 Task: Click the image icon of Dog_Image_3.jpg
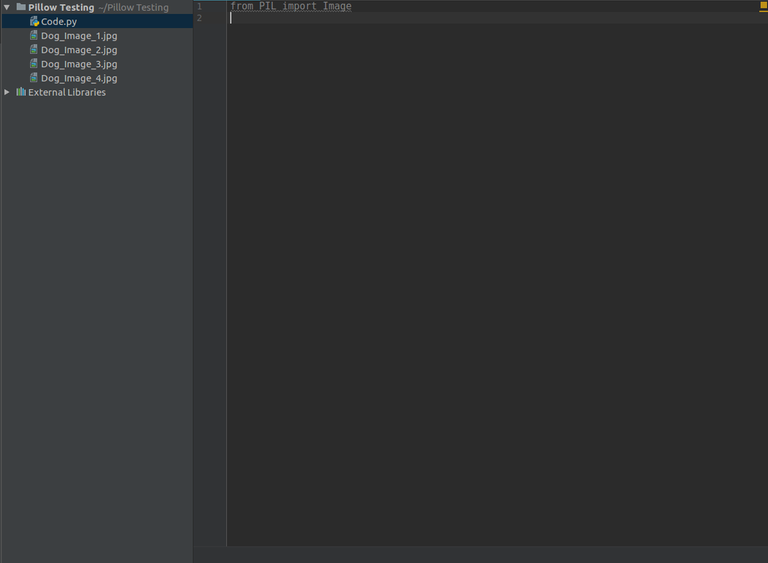(x=34, y=64)
